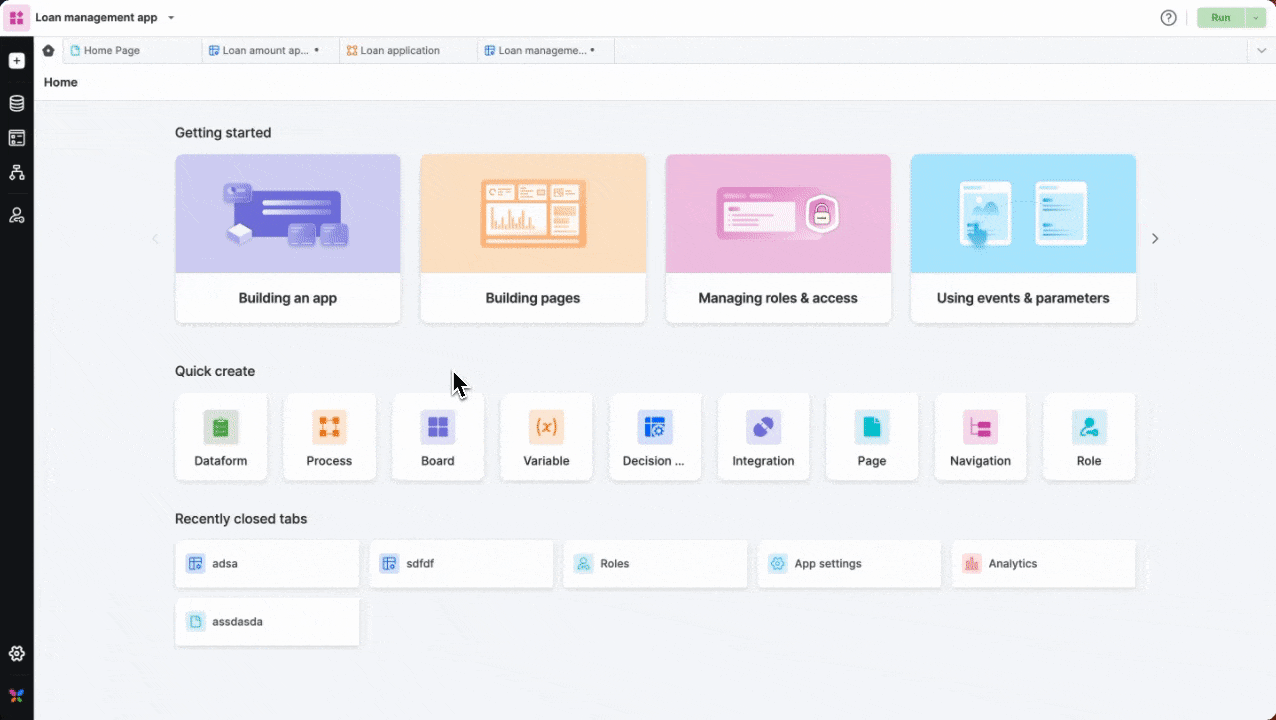This screenshot has height=720, width=1276.
Task: Create a new Integration
Action: tap(763, 437)
